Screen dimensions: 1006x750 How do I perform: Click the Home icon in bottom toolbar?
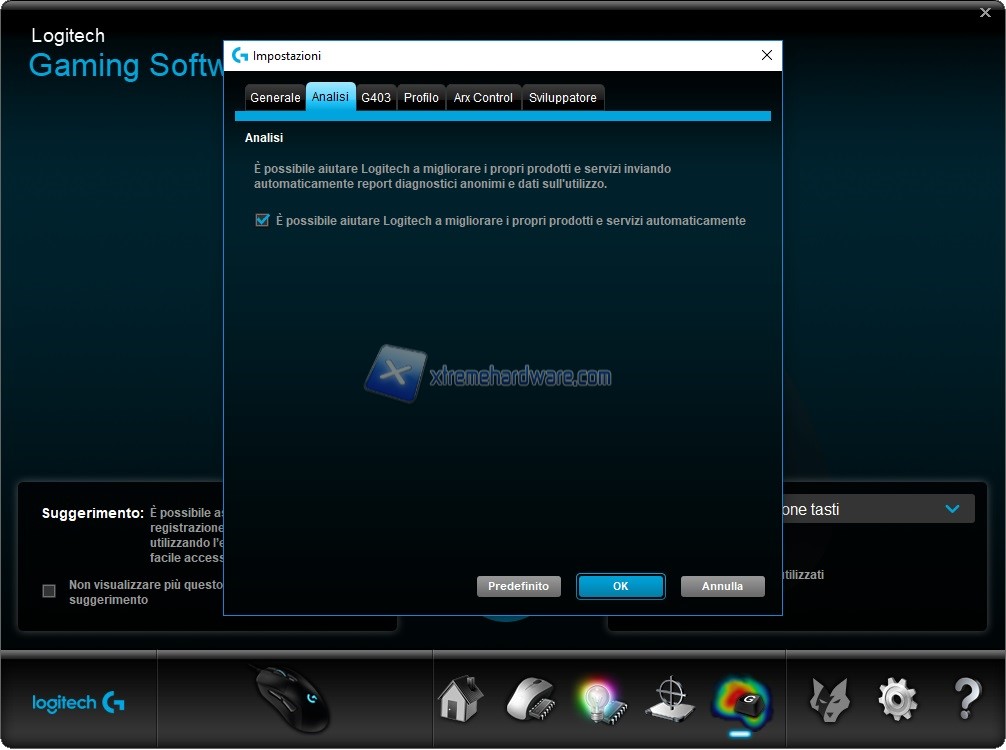coord(461,698)
